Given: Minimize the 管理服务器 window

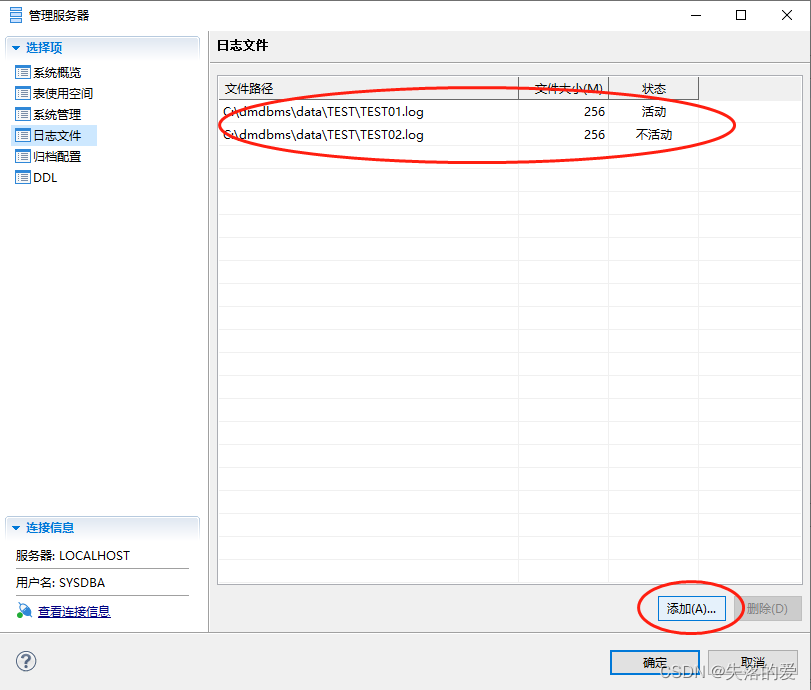Looking at the screenshot, I should pyautogui.click(x=696, y=15).
